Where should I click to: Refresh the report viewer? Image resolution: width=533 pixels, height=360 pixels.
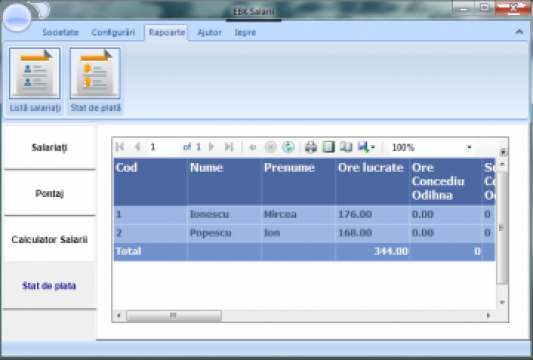coord(288,147)
